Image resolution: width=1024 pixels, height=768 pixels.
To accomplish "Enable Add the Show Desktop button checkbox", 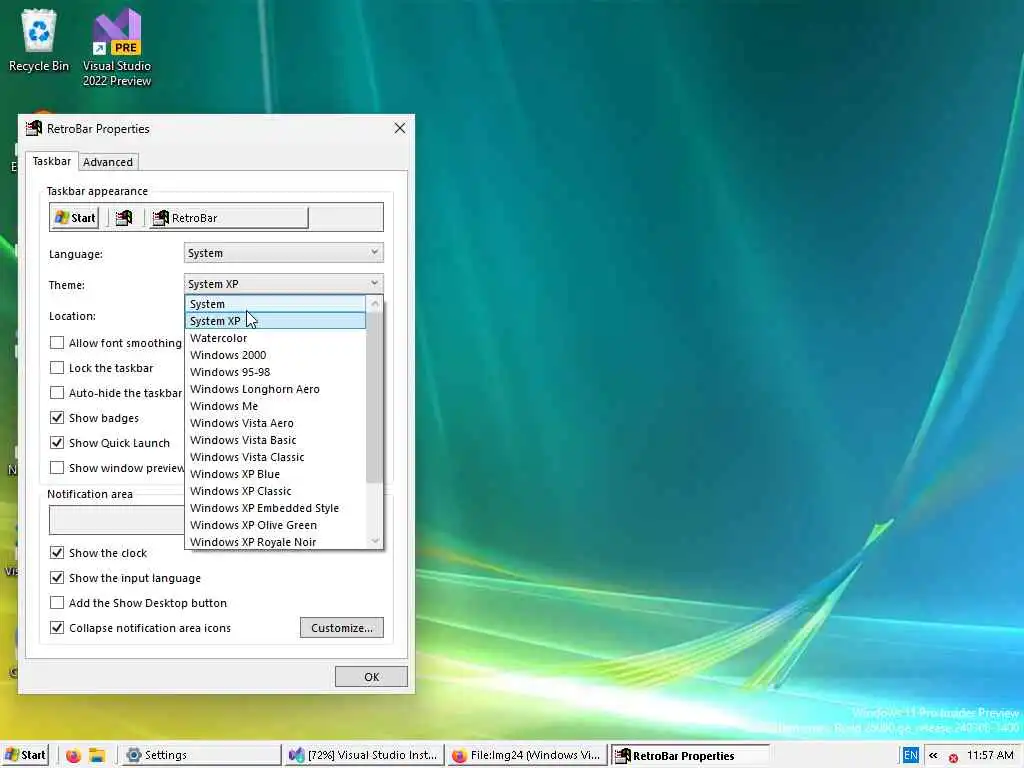I will pos(57,602).
